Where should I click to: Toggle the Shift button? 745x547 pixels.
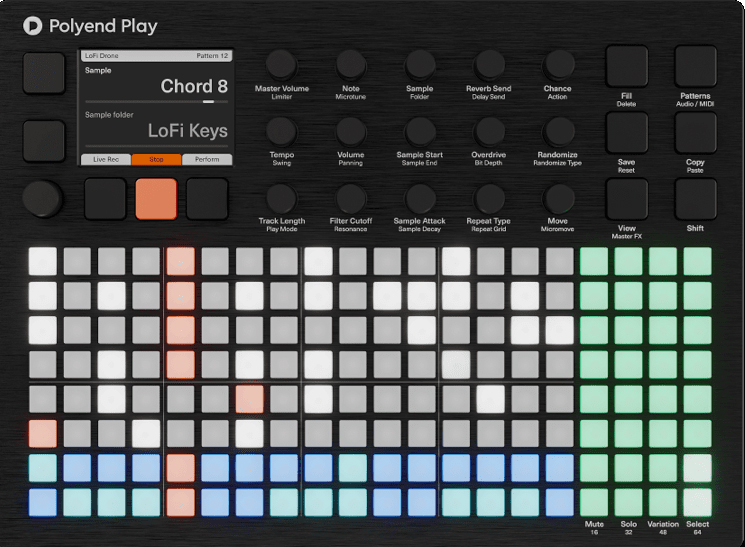click(695, 199)
